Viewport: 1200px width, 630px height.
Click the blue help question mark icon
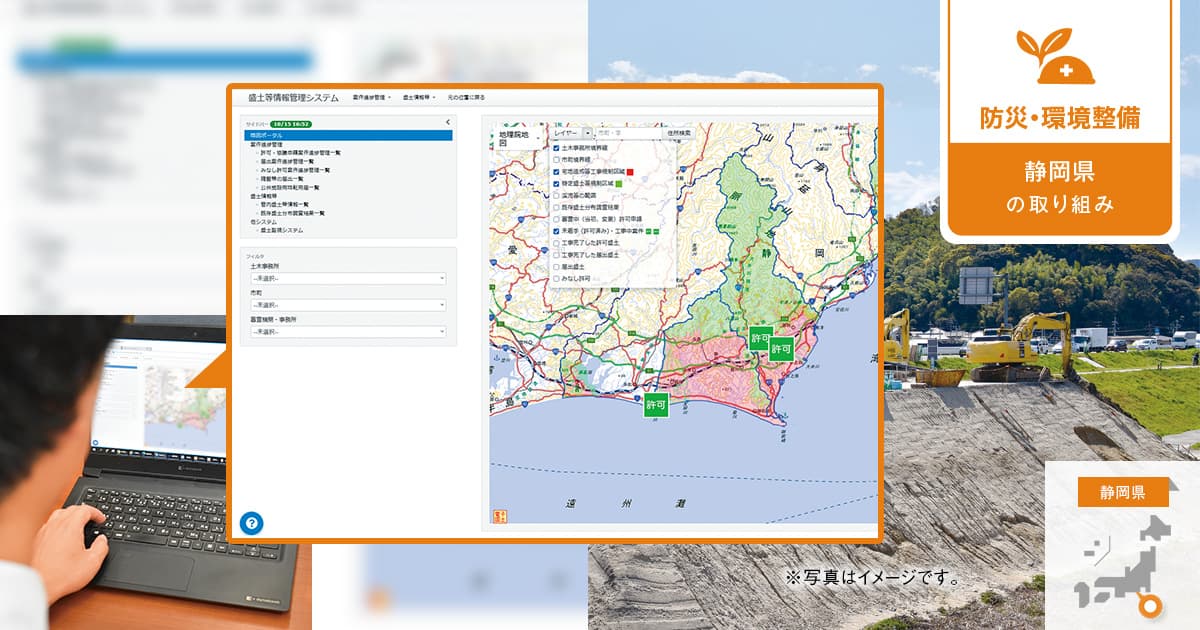[251, 523]
